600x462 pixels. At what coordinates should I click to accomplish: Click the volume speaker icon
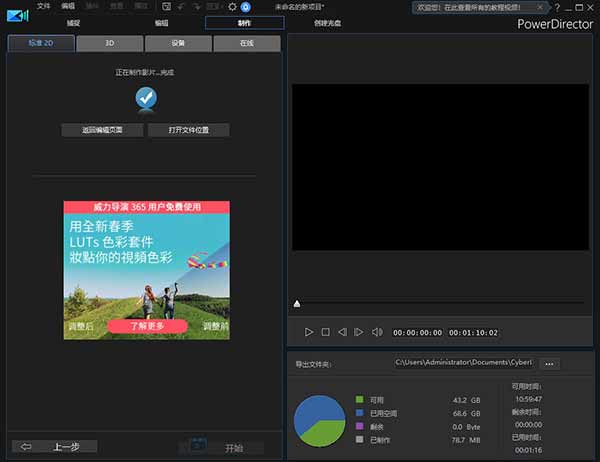pyautogui.click(x=377, y=332)
